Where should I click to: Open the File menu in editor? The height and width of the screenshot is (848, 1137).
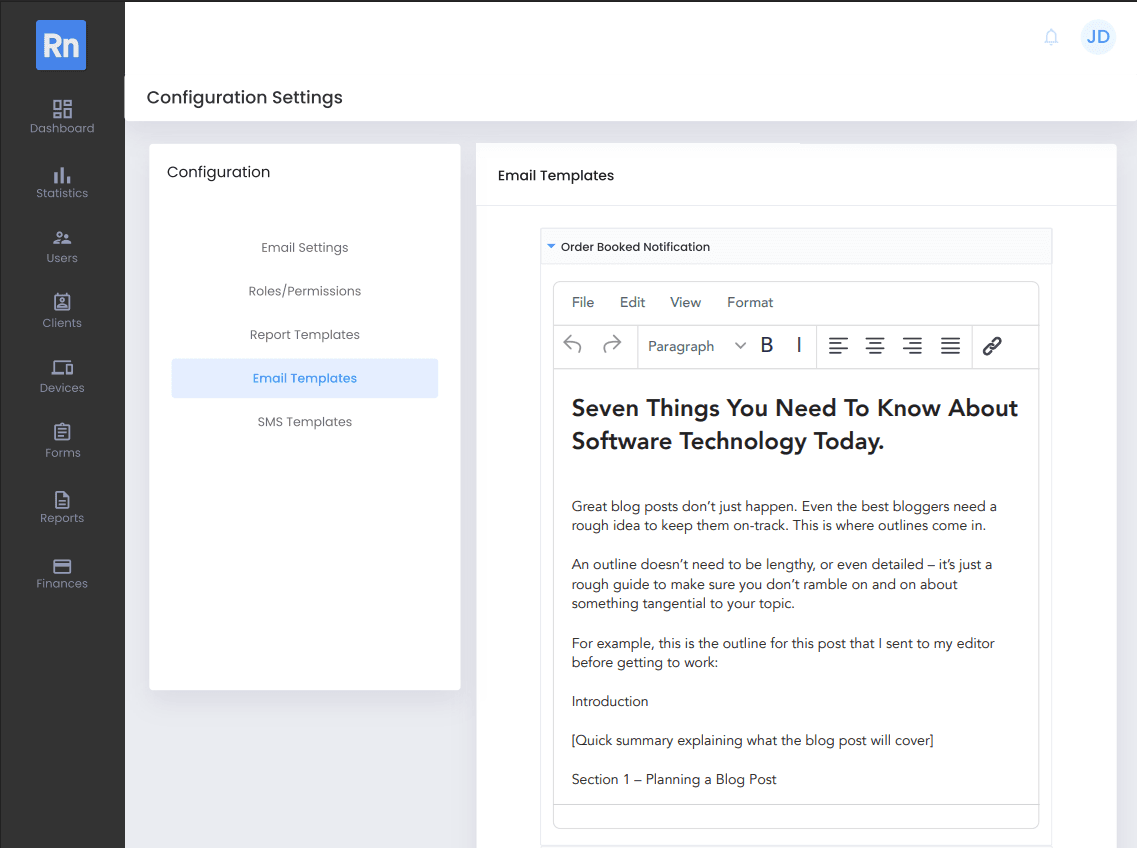tap(583, 302)
